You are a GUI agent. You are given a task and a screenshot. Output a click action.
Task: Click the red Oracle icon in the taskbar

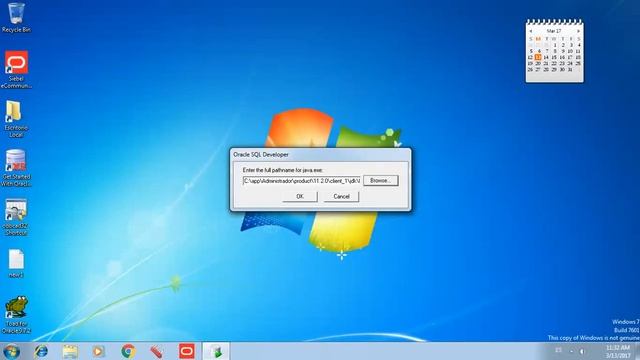click(187, 351)
